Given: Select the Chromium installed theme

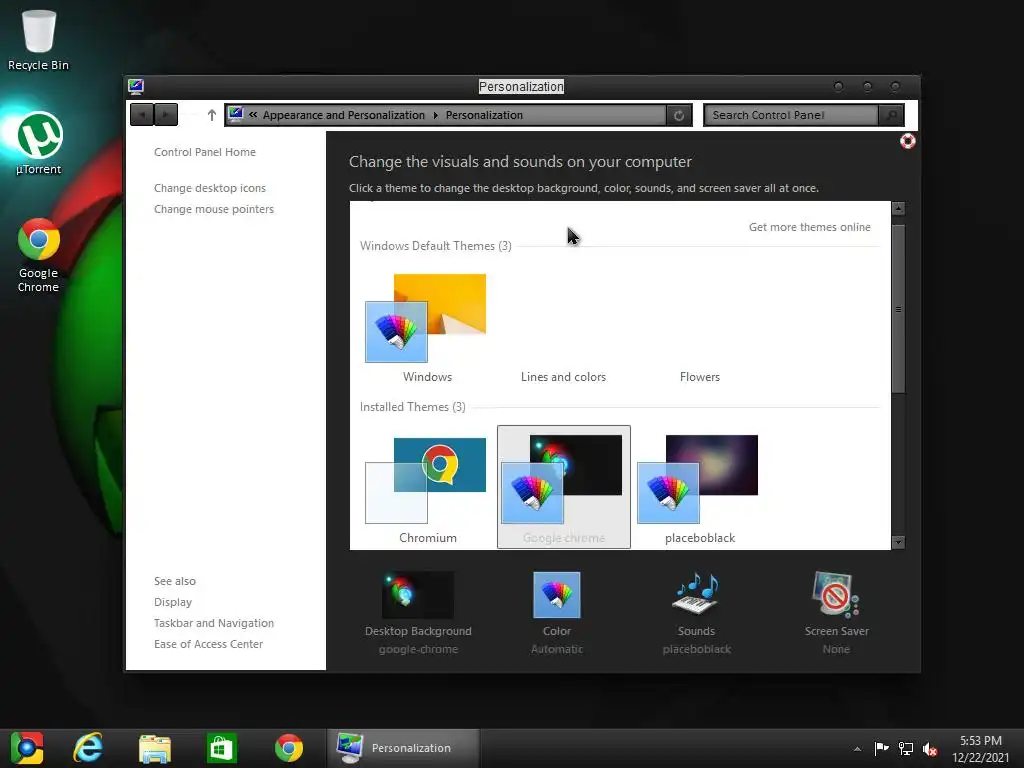Looking at the screenshot, I should click(x=427, y=487).
